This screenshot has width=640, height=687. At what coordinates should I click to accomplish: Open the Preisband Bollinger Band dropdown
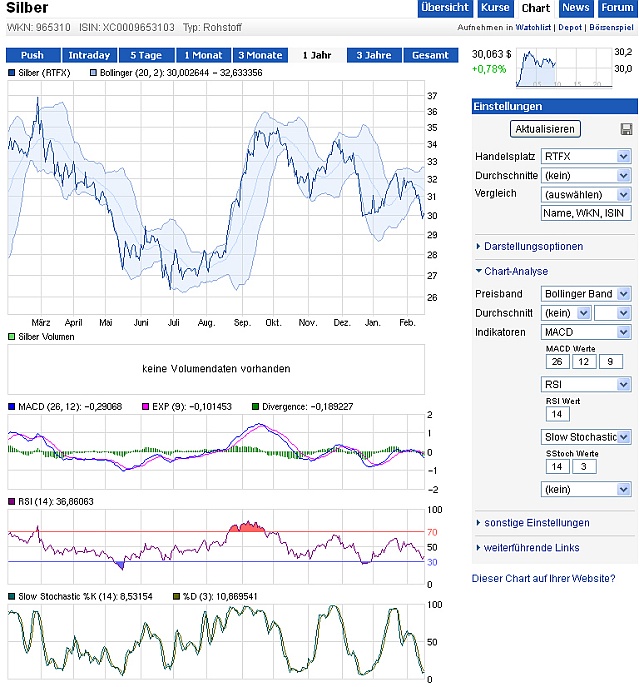pos(585,294)
